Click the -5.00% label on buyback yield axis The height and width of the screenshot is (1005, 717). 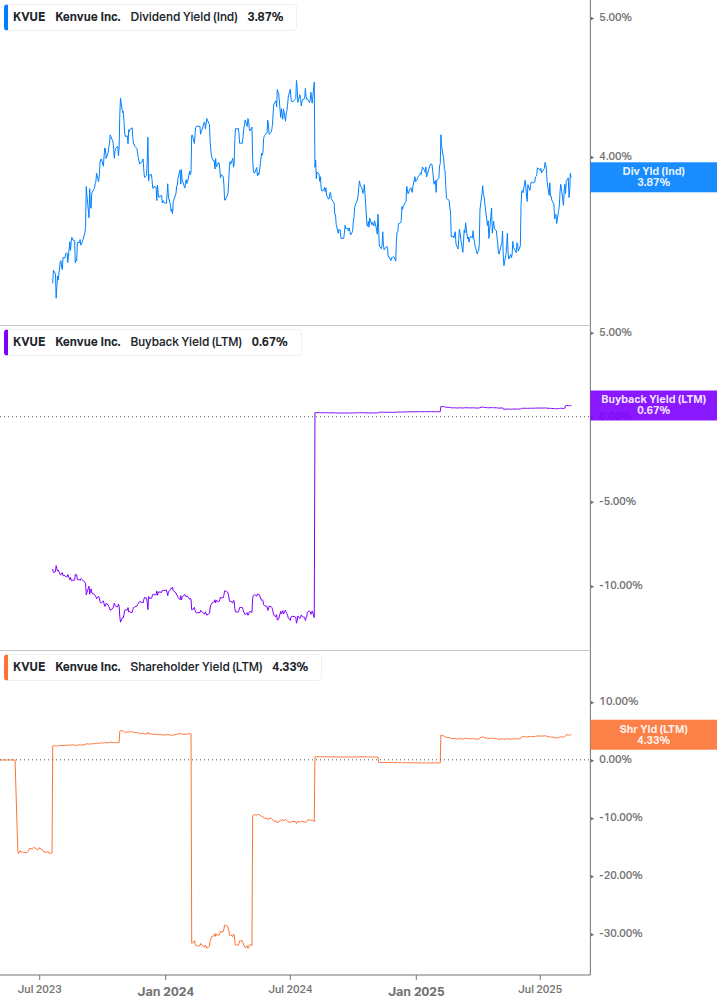pos(618,502)
